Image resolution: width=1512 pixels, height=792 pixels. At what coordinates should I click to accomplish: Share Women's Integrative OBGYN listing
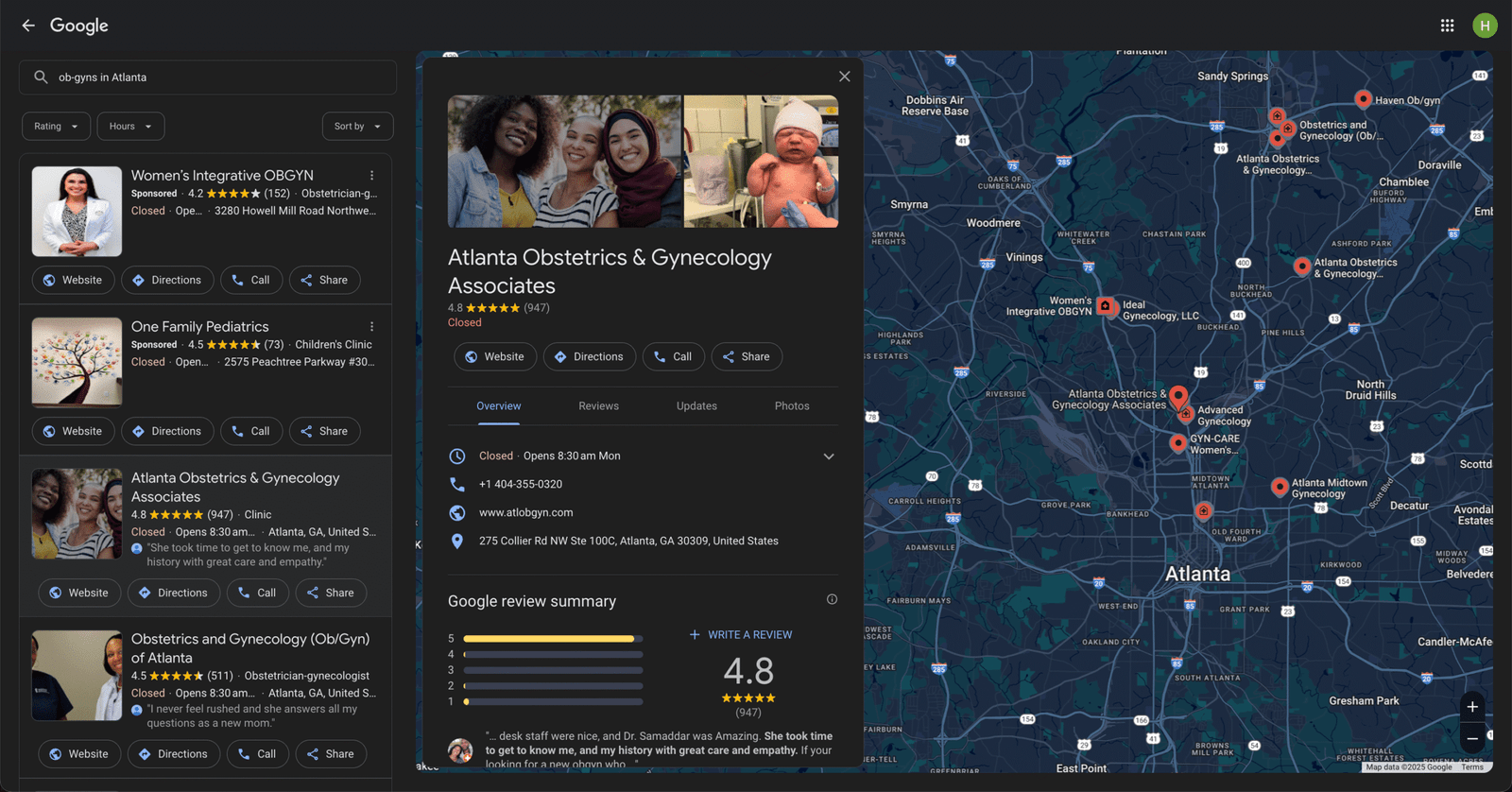click(x=324, y=280)
